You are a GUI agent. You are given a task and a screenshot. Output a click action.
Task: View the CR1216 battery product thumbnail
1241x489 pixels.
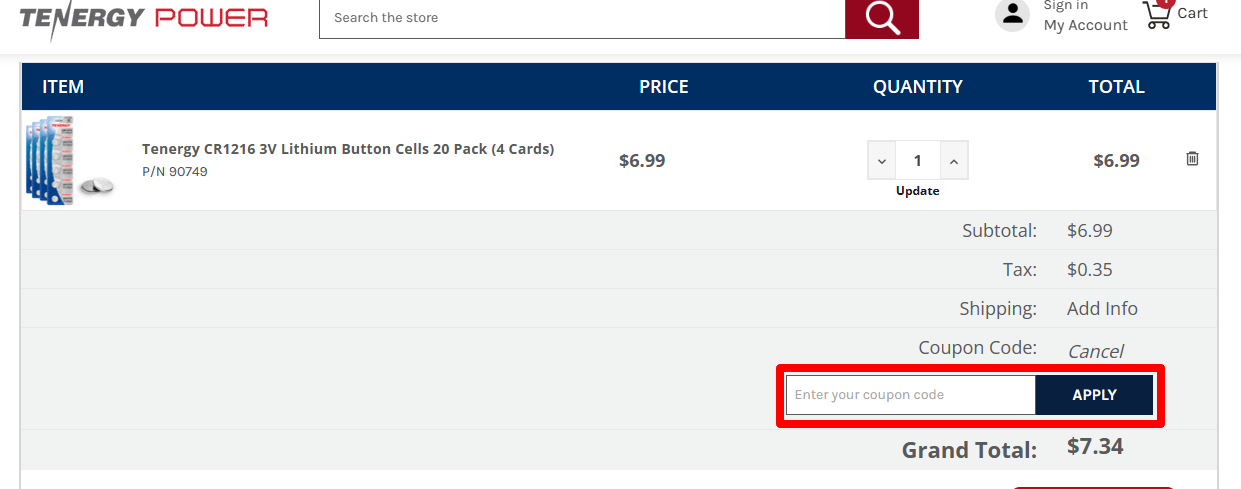[68, 160]
